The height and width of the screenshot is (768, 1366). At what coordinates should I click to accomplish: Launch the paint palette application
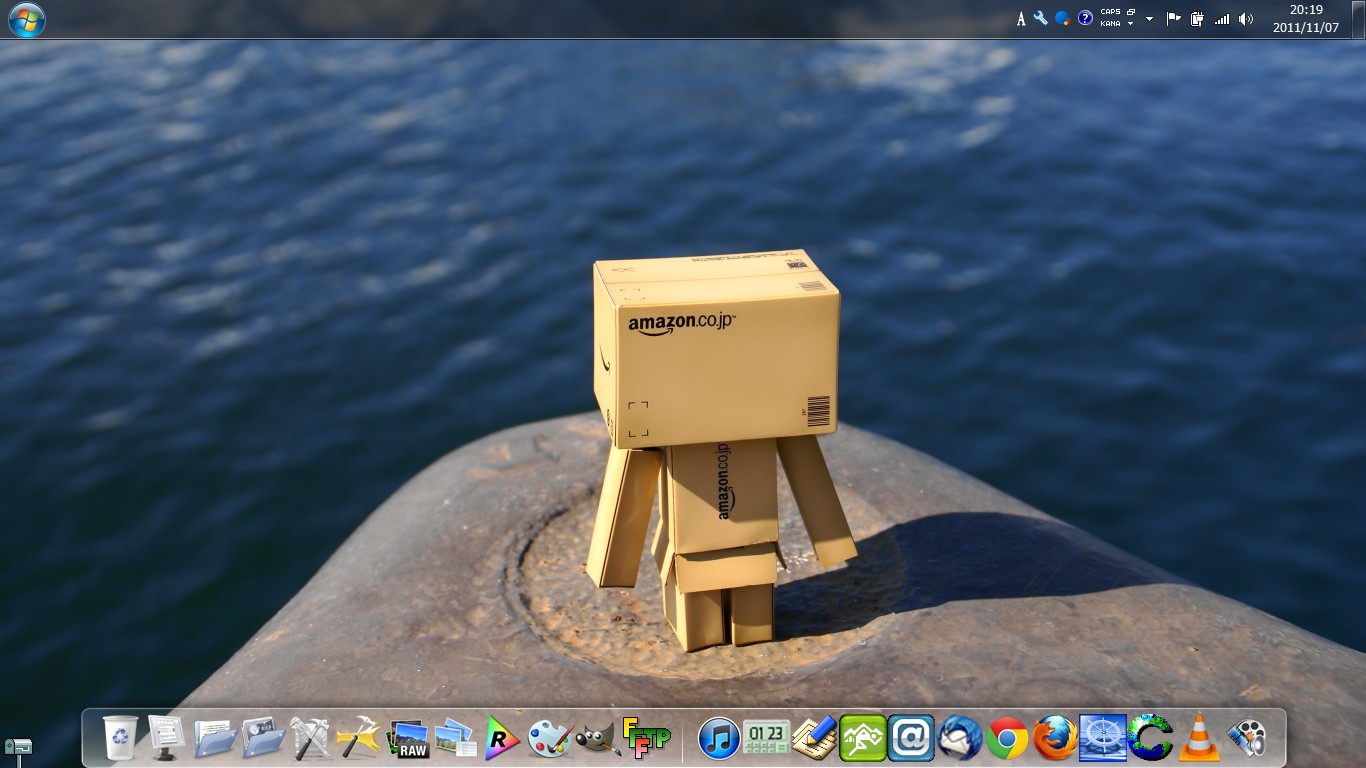[549, 739]
